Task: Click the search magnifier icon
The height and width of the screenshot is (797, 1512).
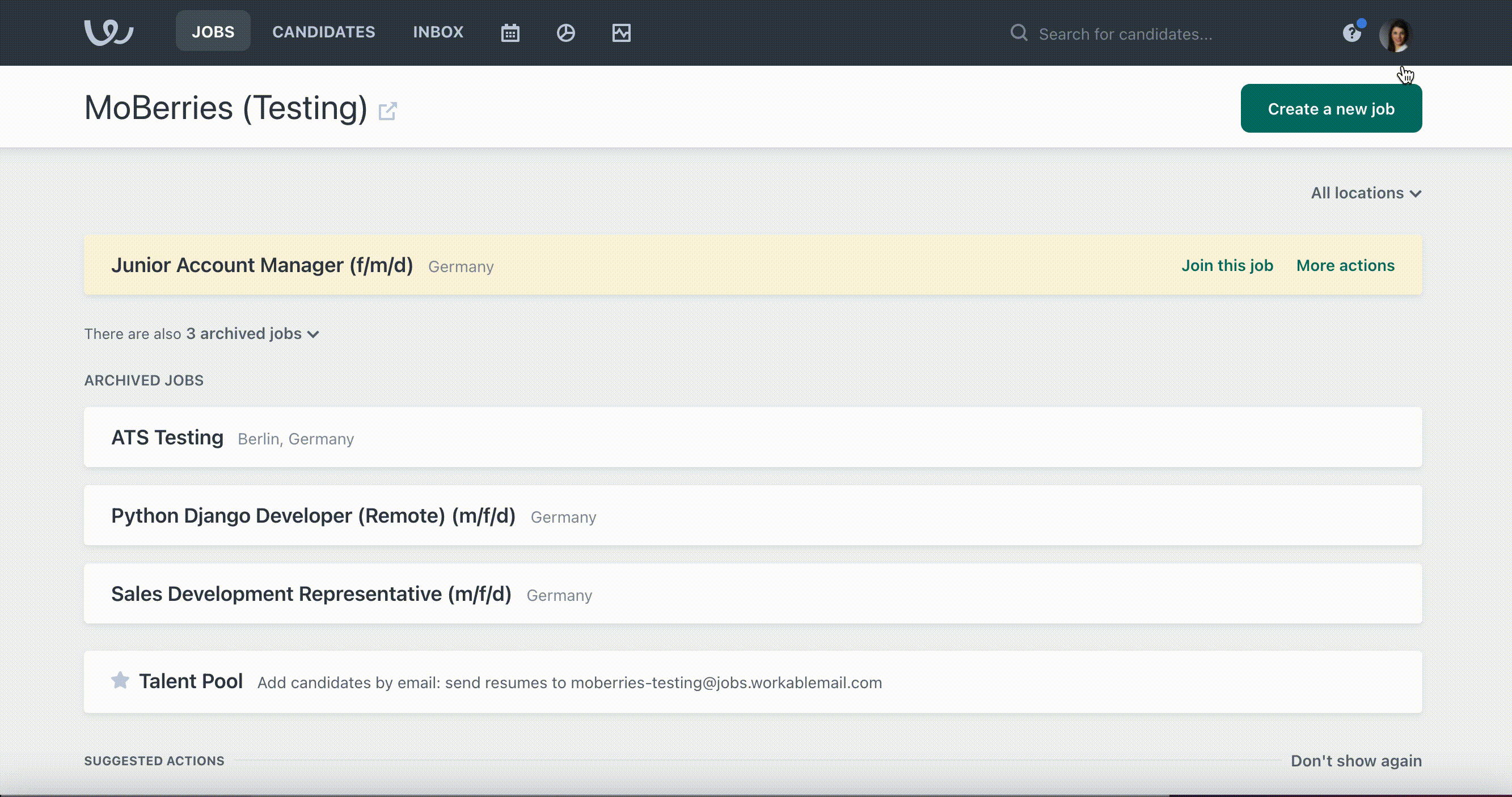Action: point(1019,33)
